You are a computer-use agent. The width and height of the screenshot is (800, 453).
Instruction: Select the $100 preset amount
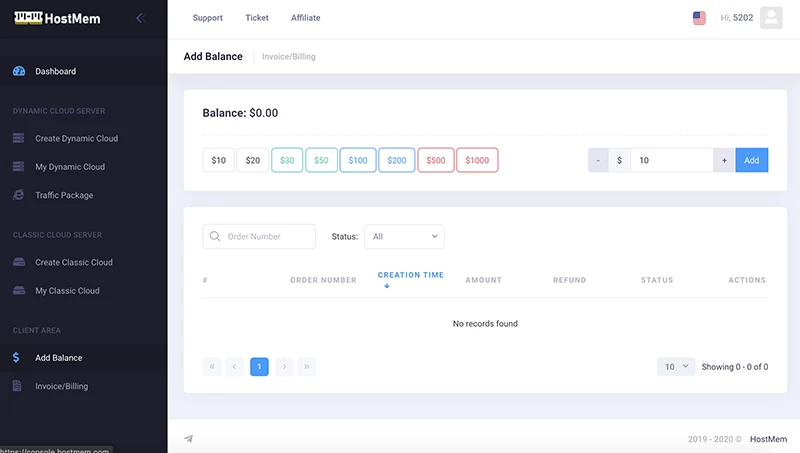(x=357, y=160)
